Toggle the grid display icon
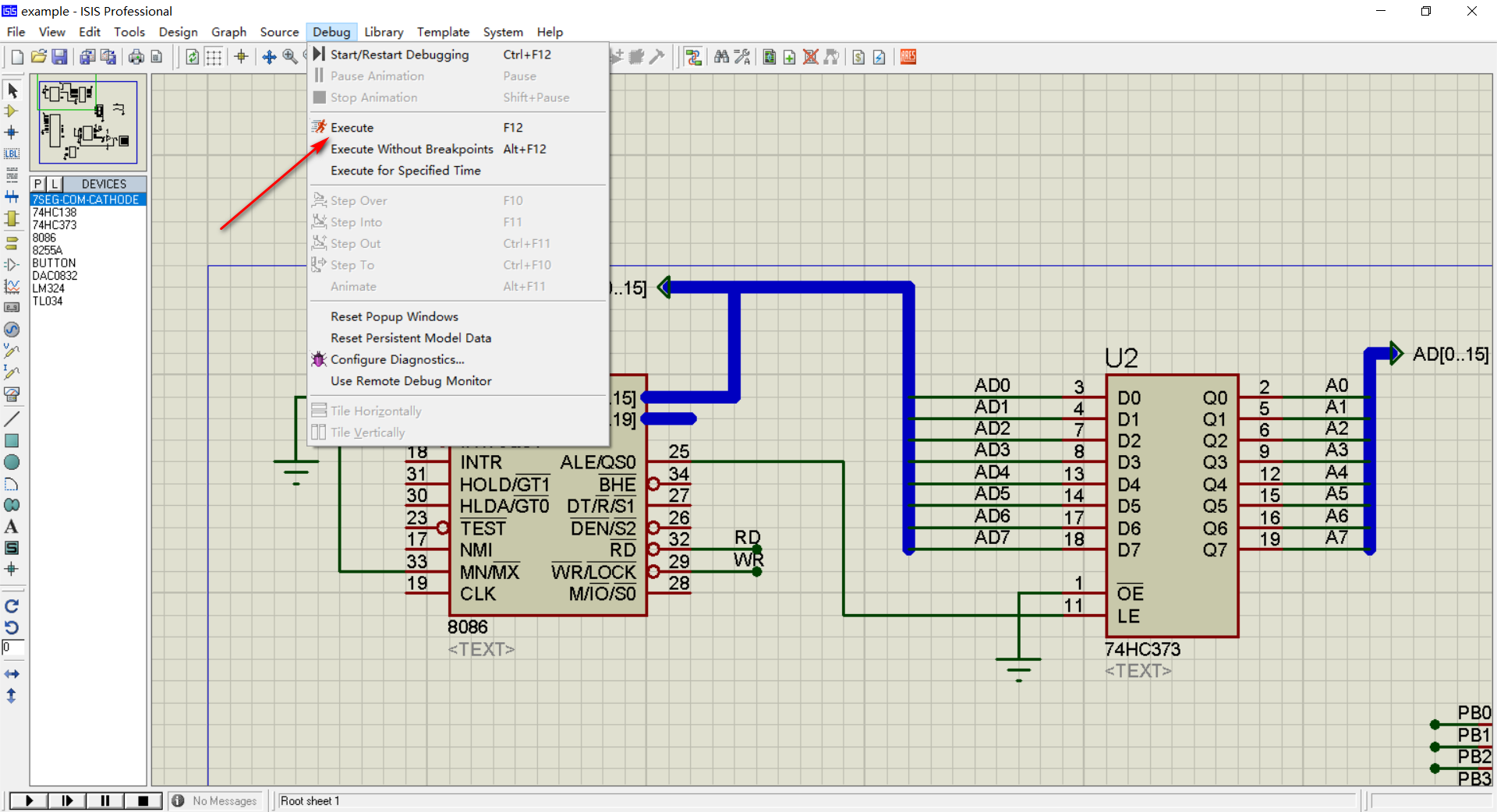Screen dimensions: 1497x812 [x=214, y=57]
